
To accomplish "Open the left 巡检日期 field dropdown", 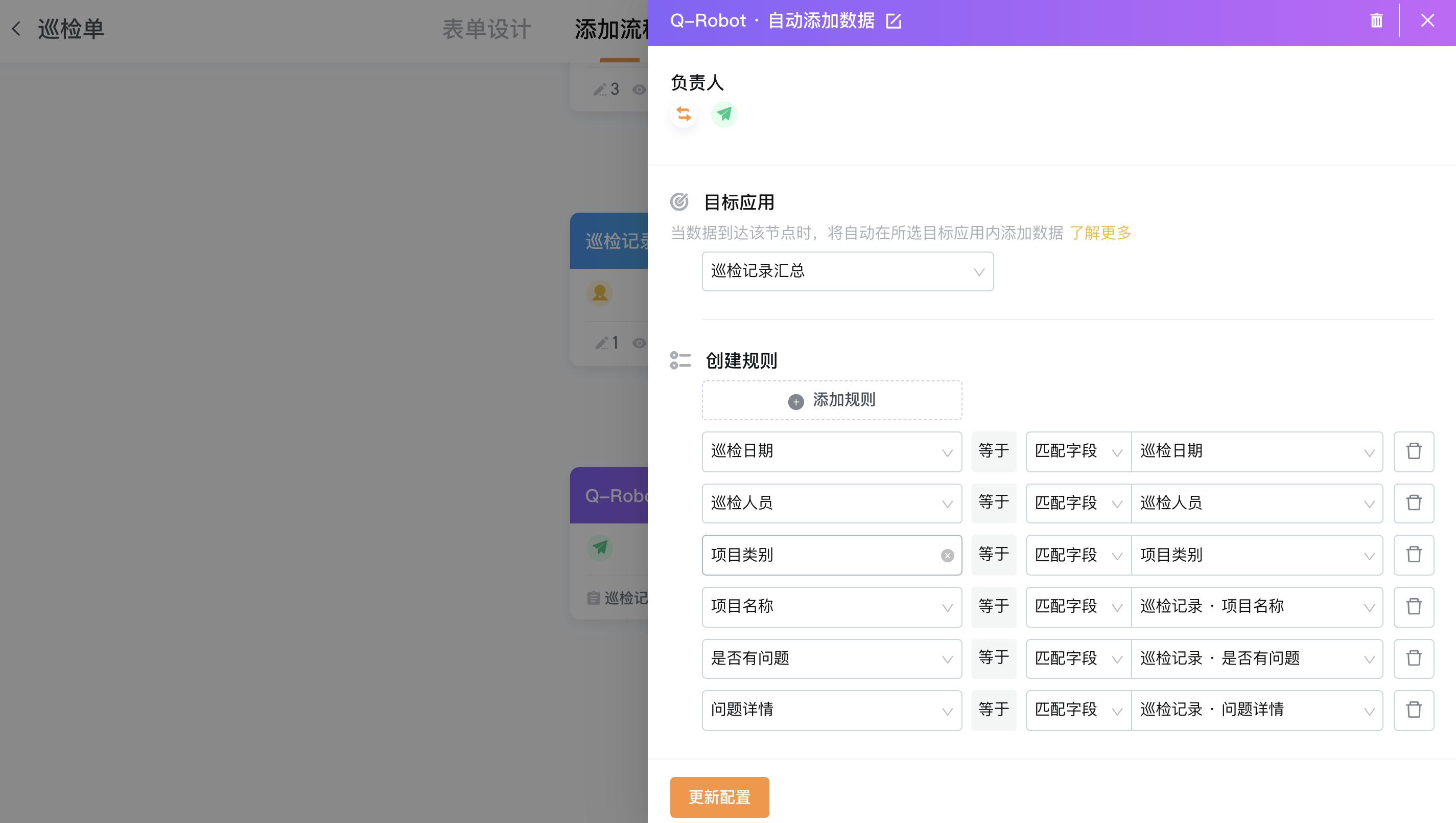I will (x=831, y=451).
